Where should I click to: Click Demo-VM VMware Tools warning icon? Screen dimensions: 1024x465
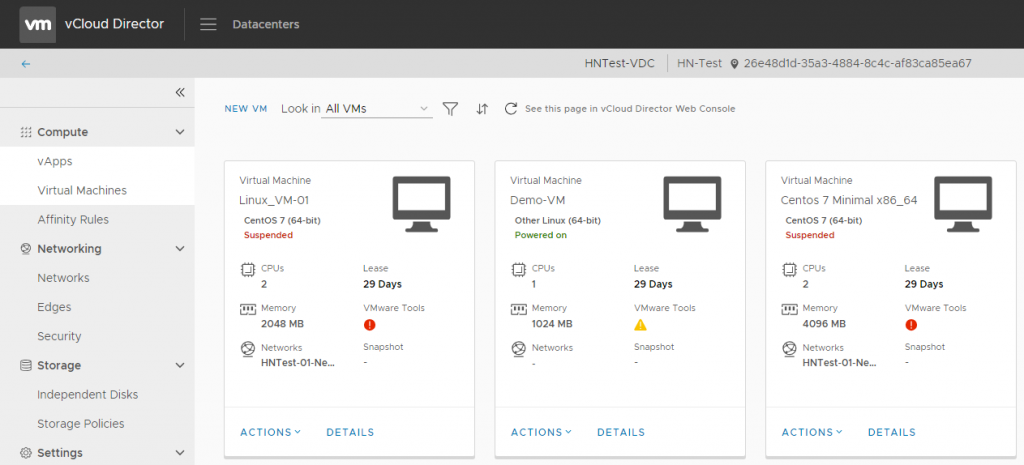tap(640, 325)
